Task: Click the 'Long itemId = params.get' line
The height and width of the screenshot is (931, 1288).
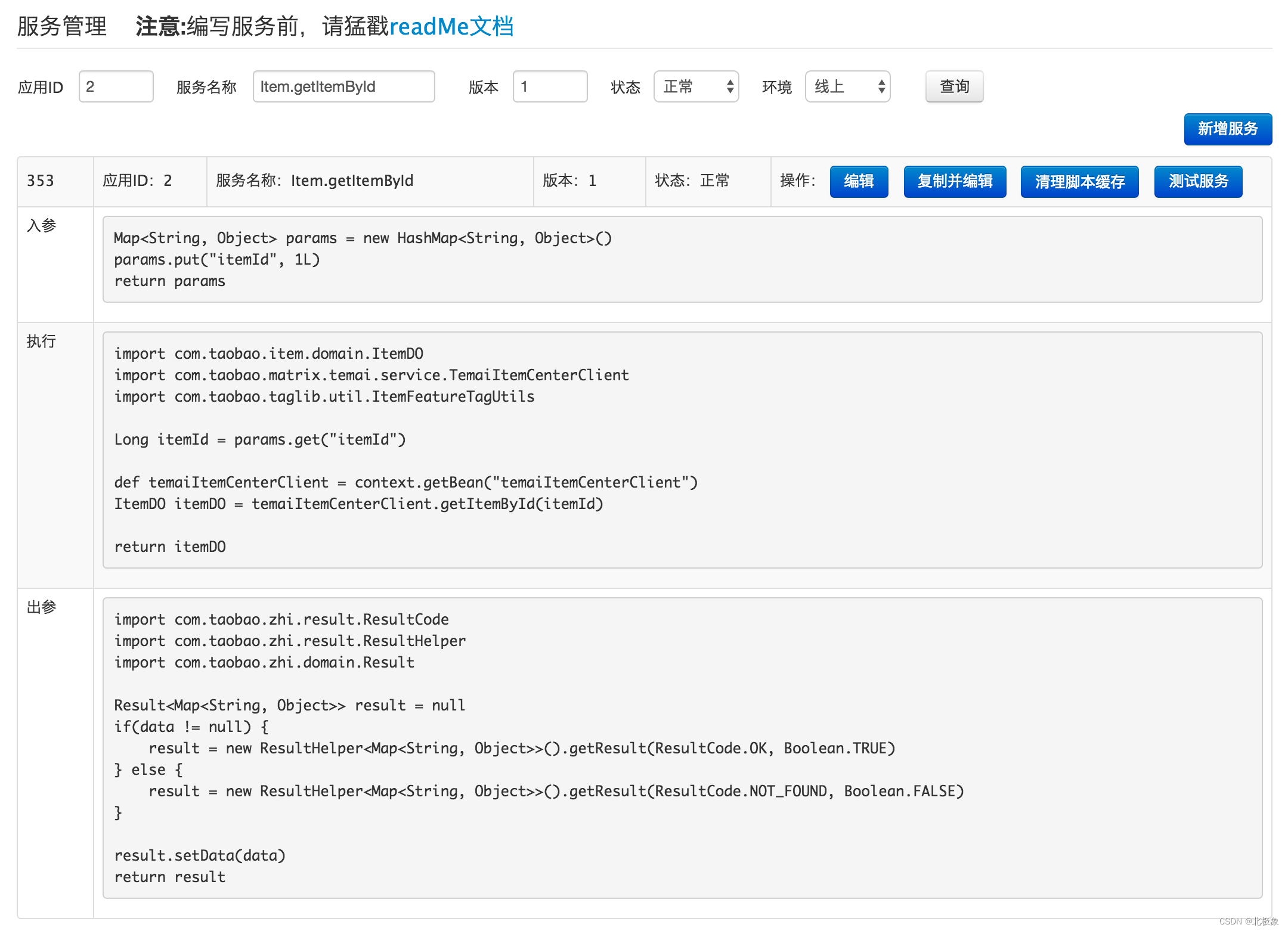Action: pyautogui.click(x=260, y=440)
